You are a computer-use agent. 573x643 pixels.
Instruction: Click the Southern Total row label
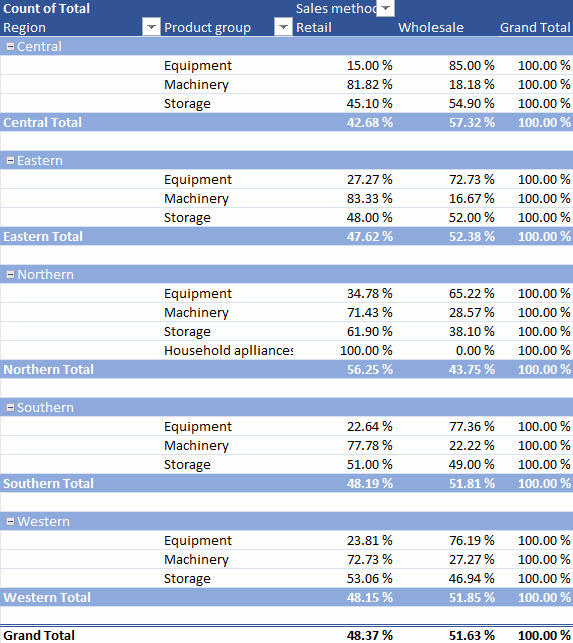pos(48,483)
